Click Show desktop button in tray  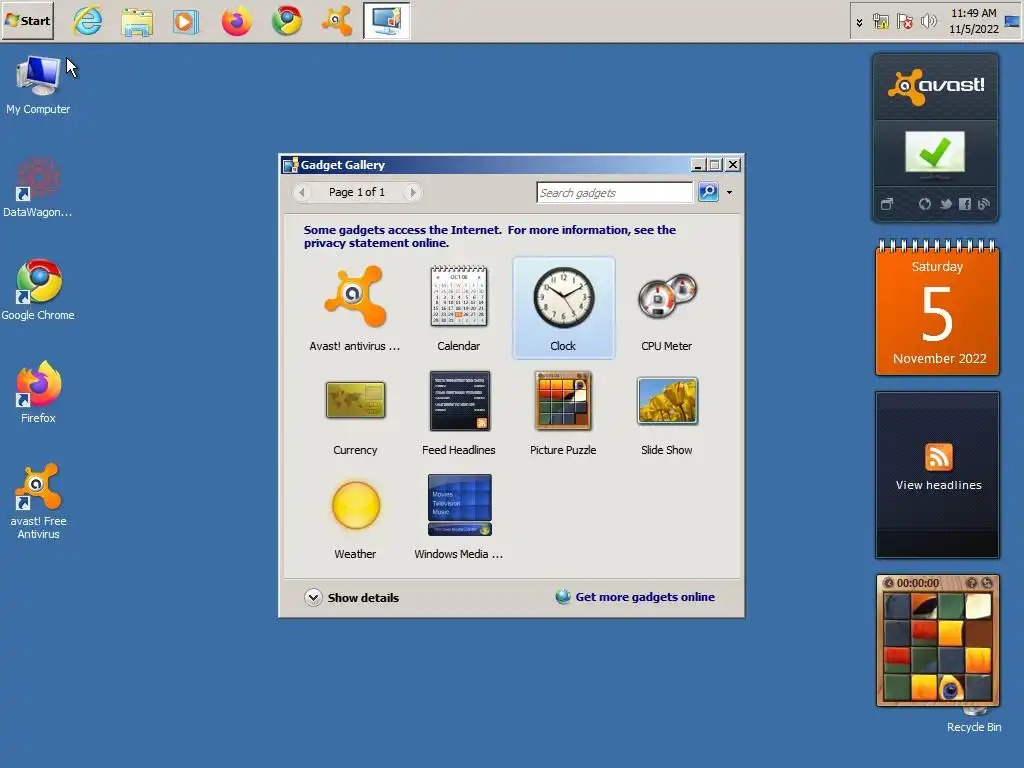(1012, 22)
